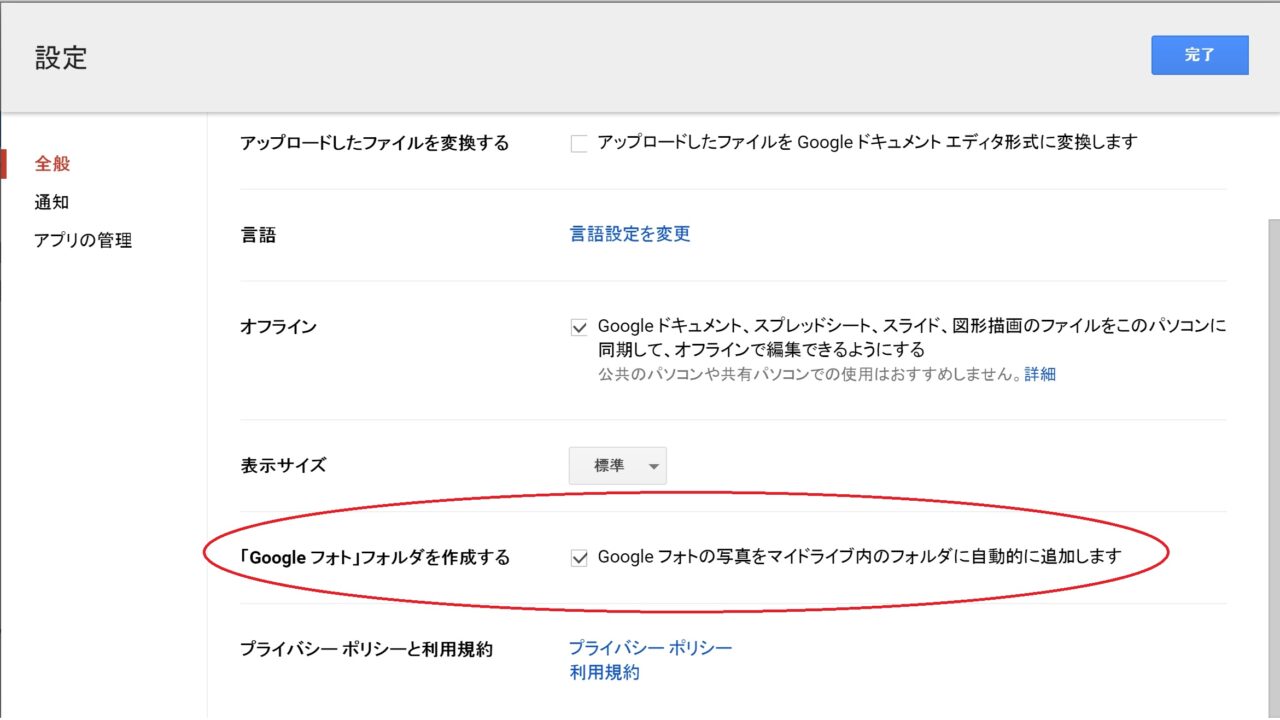Screen dimensions: 1280x720
Task: Open the プライバシー ポリシー link
Action: point(650,648)
